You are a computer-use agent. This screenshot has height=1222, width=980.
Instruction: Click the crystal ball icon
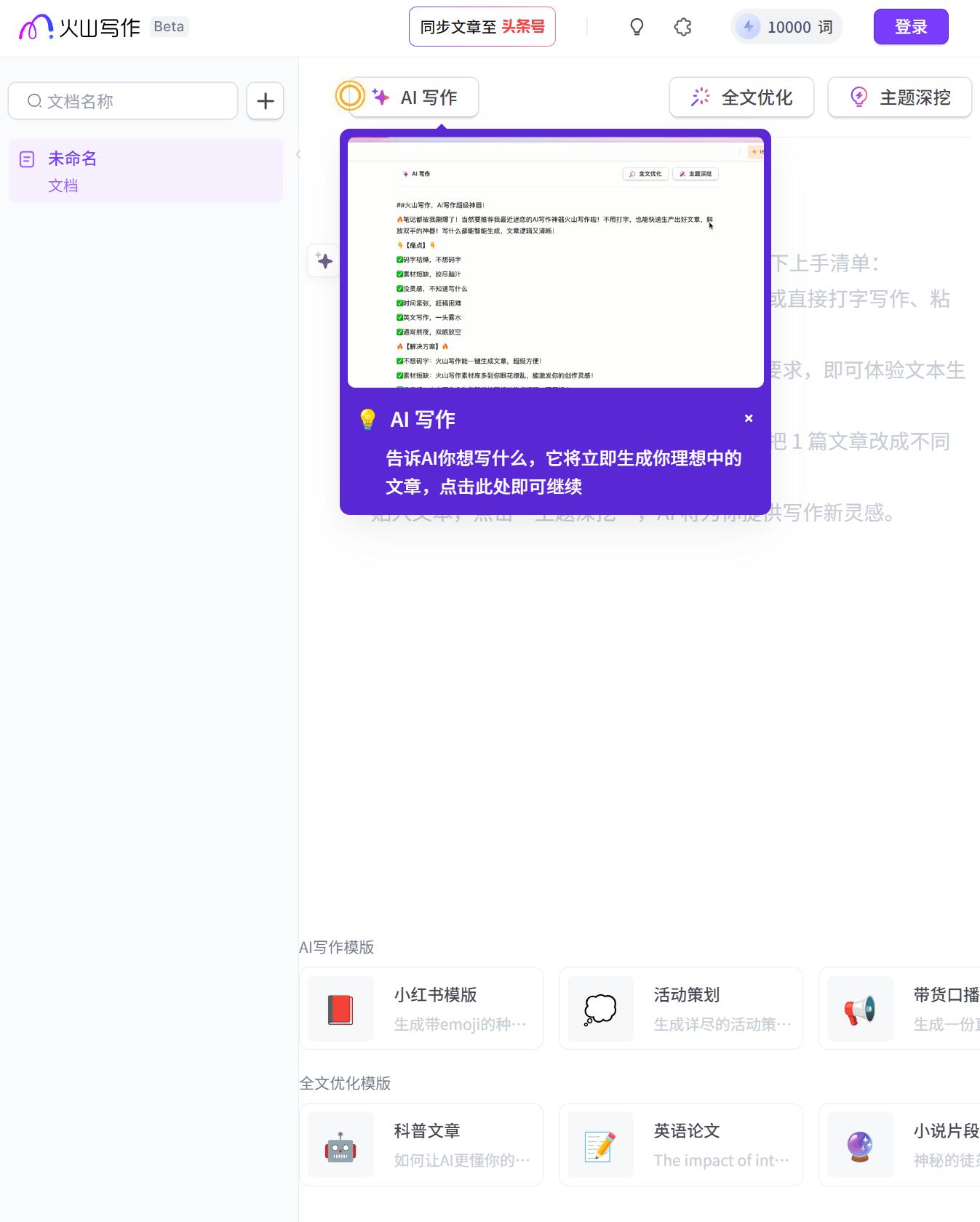click(x=860, y=1146)
